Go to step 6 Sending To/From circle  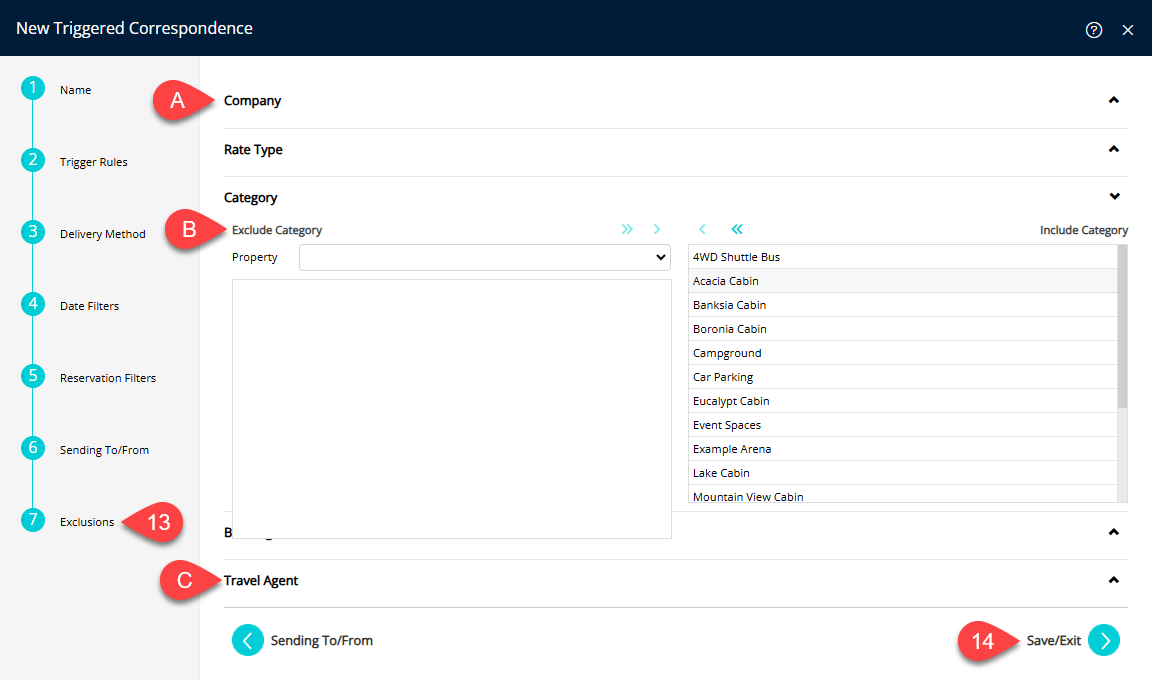click(32, 448)
